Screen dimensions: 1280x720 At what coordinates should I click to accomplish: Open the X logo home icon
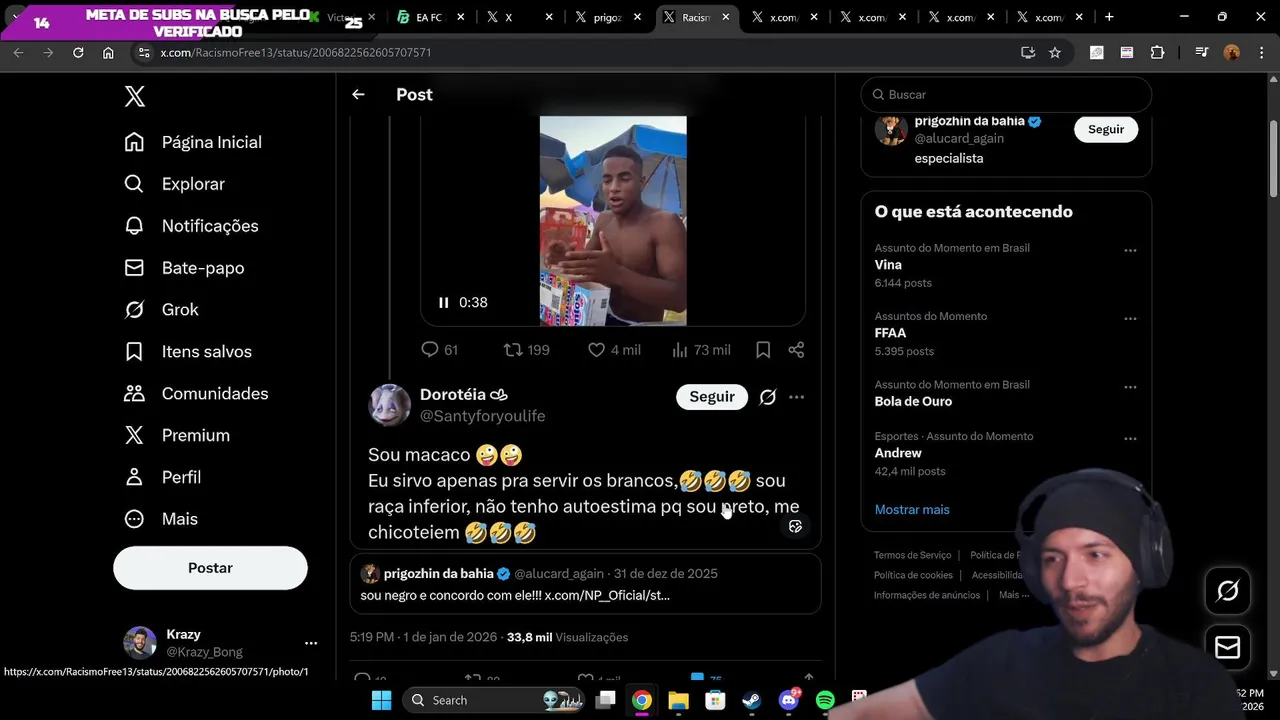coord(135,97)
